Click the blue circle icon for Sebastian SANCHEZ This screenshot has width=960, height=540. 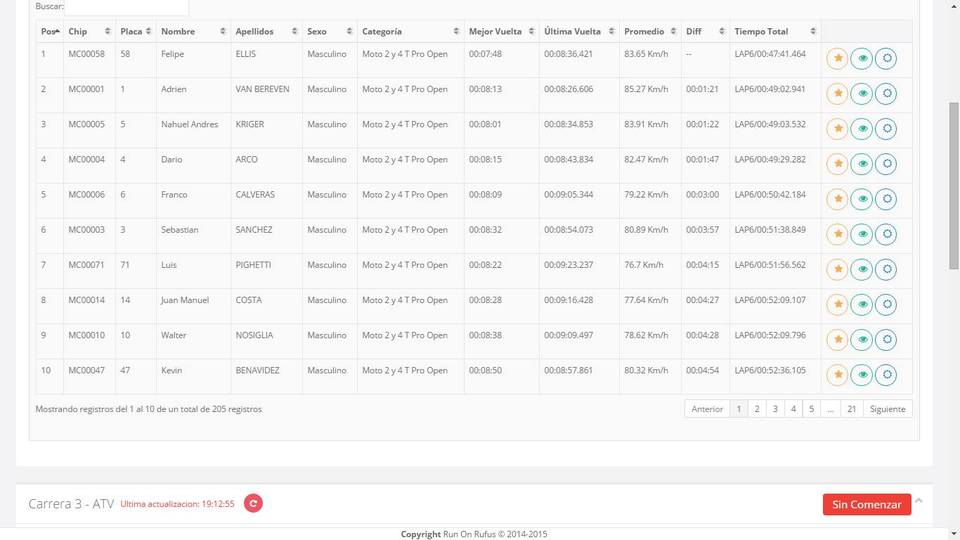[x=886, y=234]
